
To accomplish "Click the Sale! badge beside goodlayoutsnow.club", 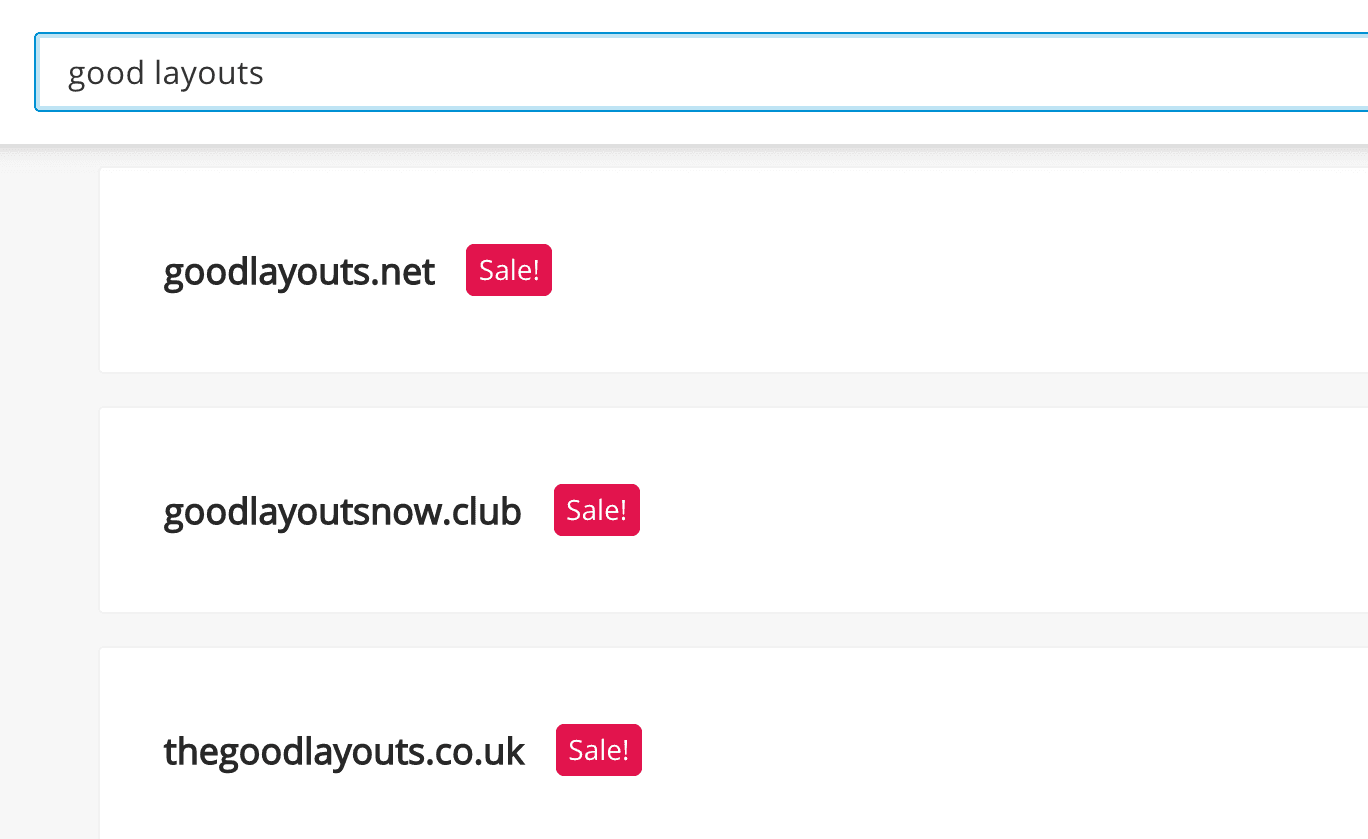I will coord(596,510).
